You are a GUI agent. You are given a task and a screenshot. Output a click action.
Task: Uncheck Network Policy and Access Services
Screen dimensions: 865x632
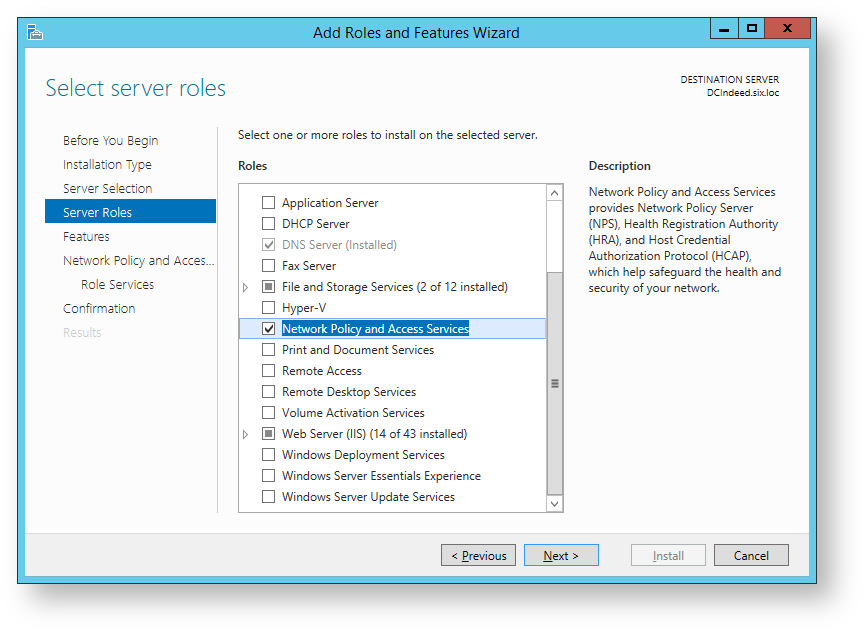(x=268, y=328)
